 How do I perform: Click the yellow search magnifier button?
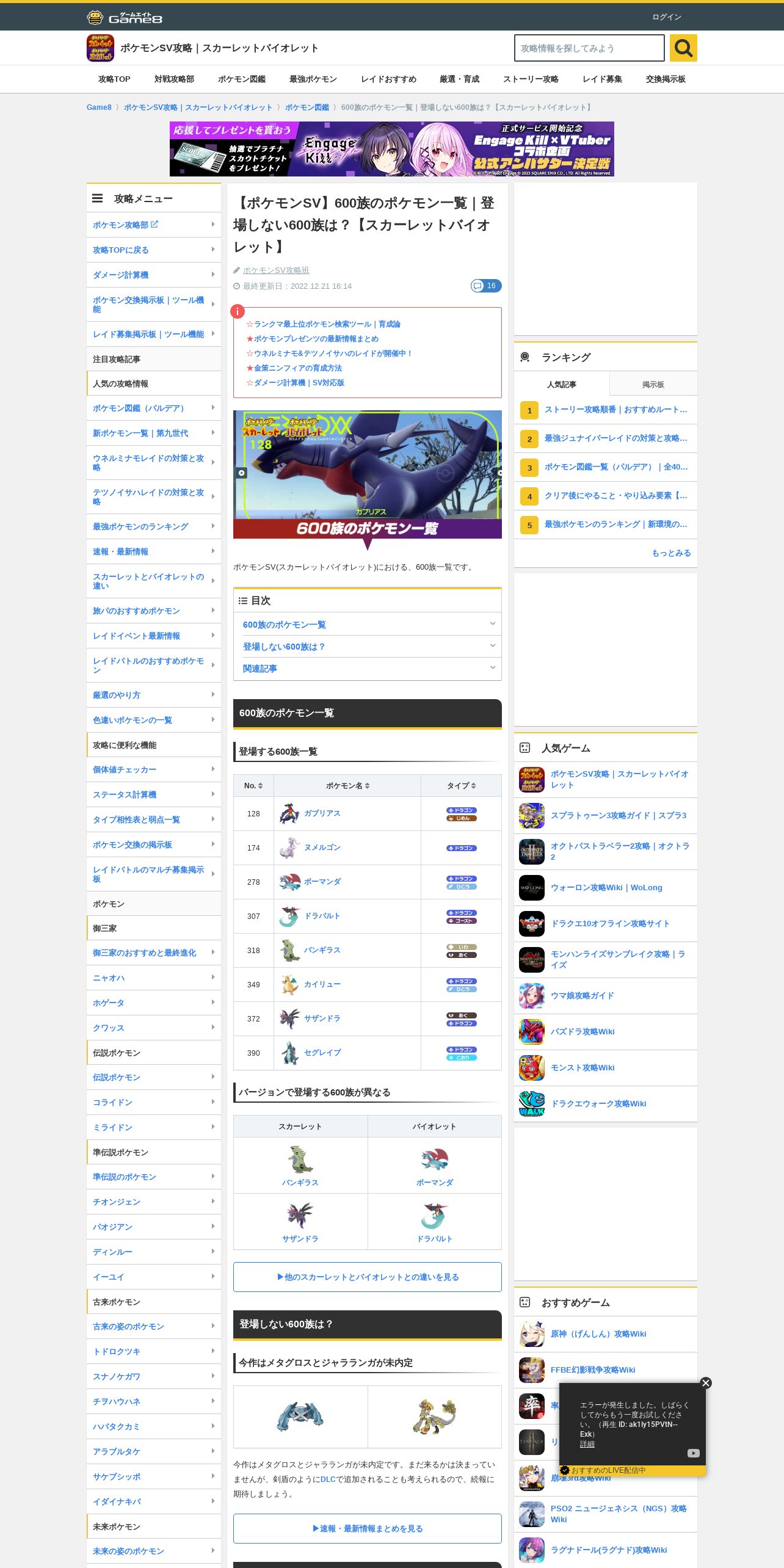683,48
